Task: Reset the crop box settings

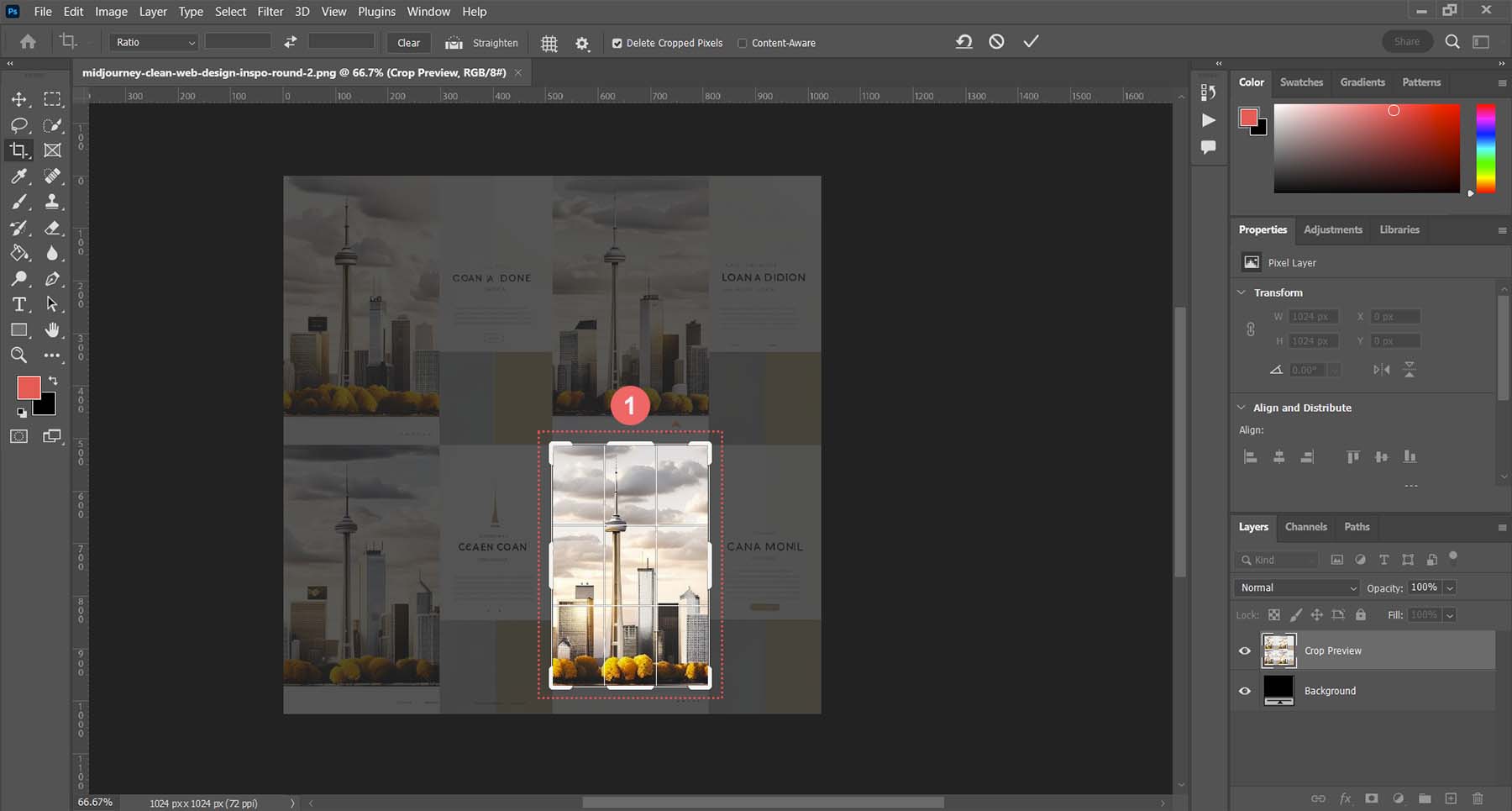Action: coord(963,42)
